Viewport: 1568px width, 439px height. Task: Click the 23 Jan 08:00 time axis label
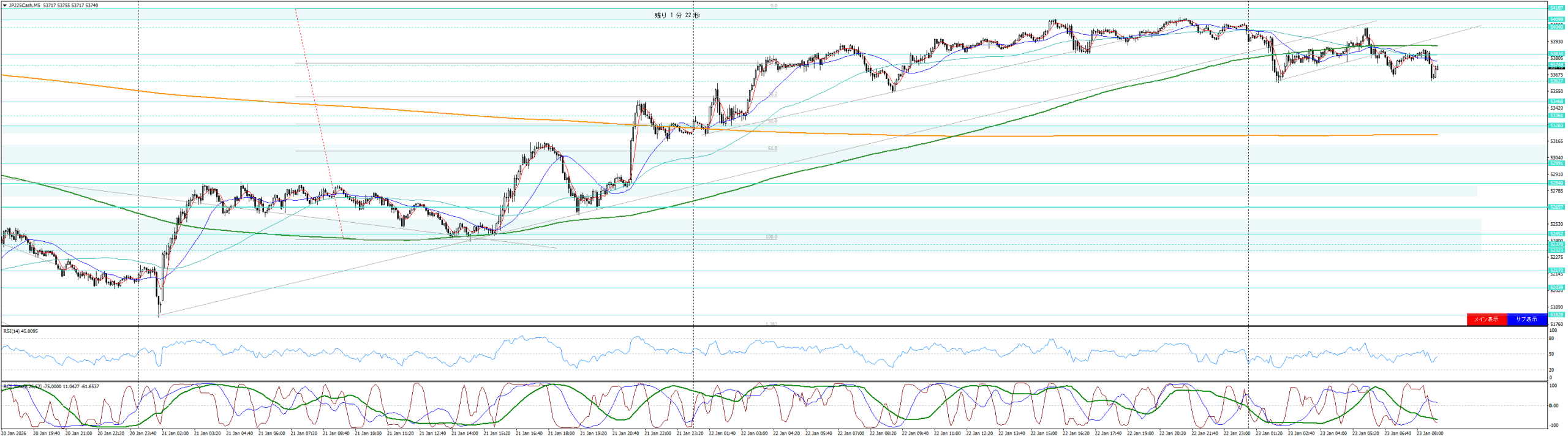[x=1430, y=433]
